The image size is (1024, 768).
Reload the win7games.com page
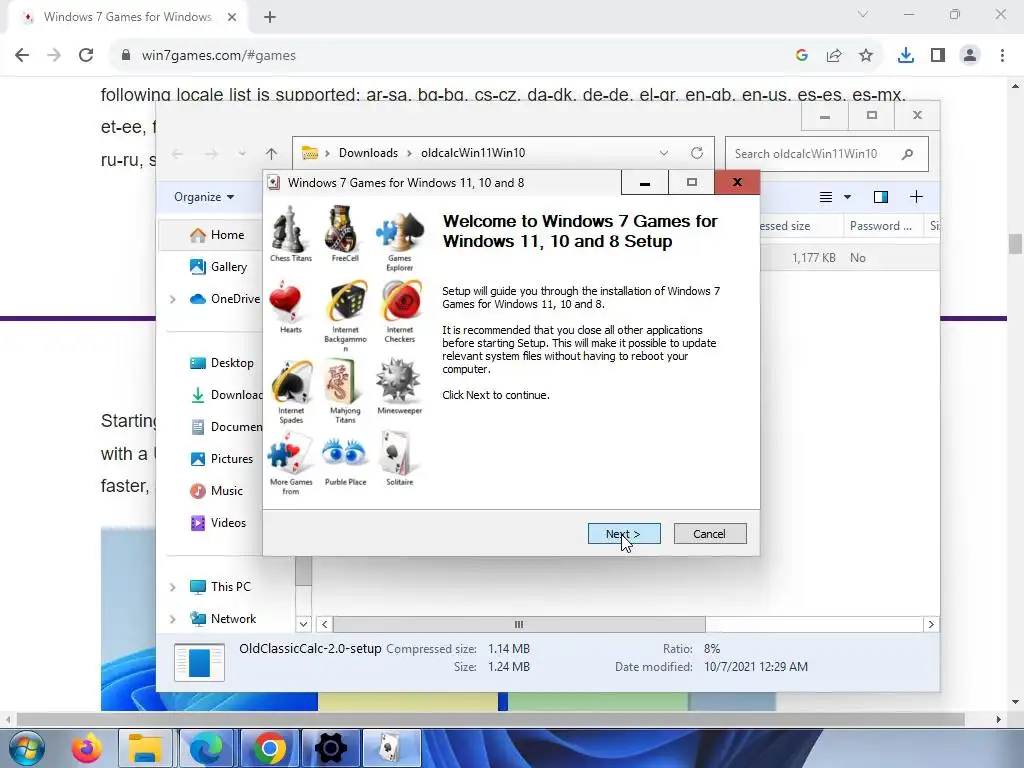[86, 56]
